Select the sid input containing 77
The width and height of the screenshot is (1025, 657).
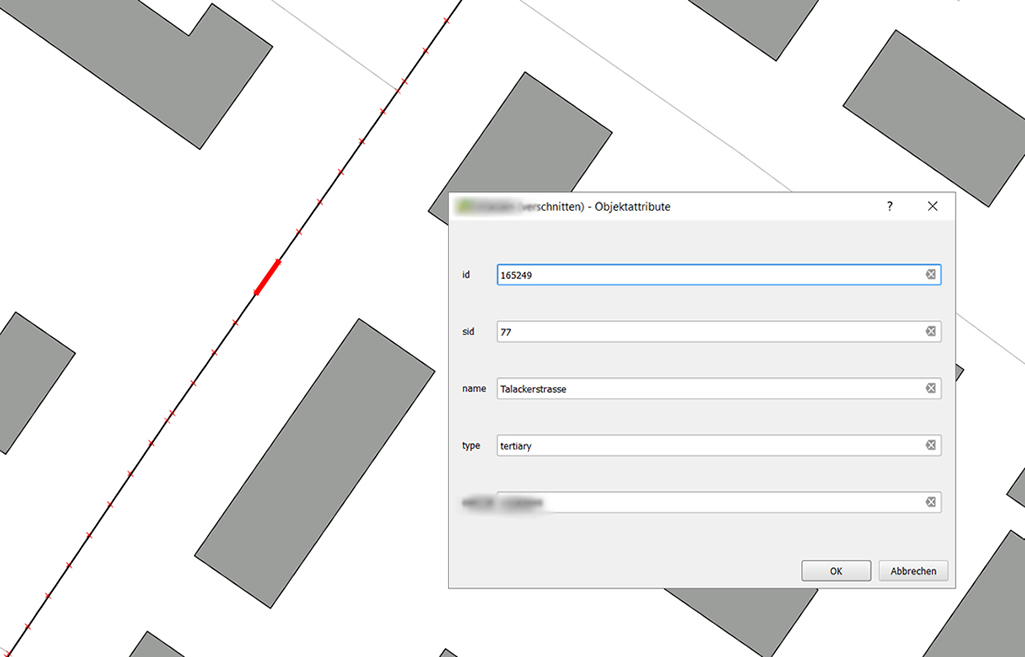point(650,331)
